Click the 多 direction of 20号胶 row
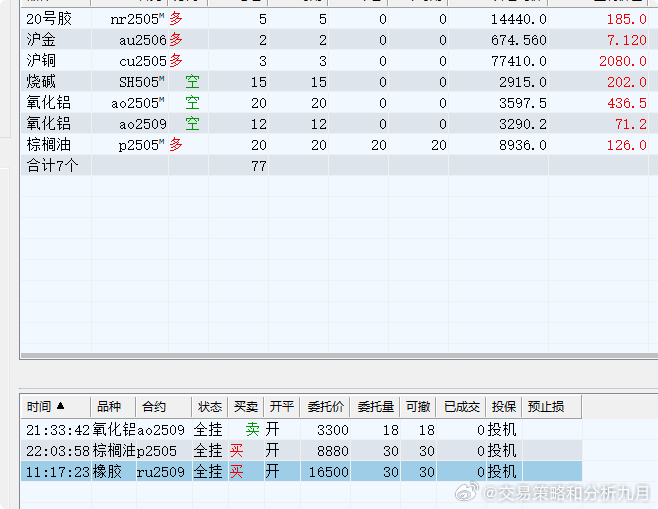Image resolution: width=658 pixels, height=509 pixels. pyautogui.click(x=176, y=18)
